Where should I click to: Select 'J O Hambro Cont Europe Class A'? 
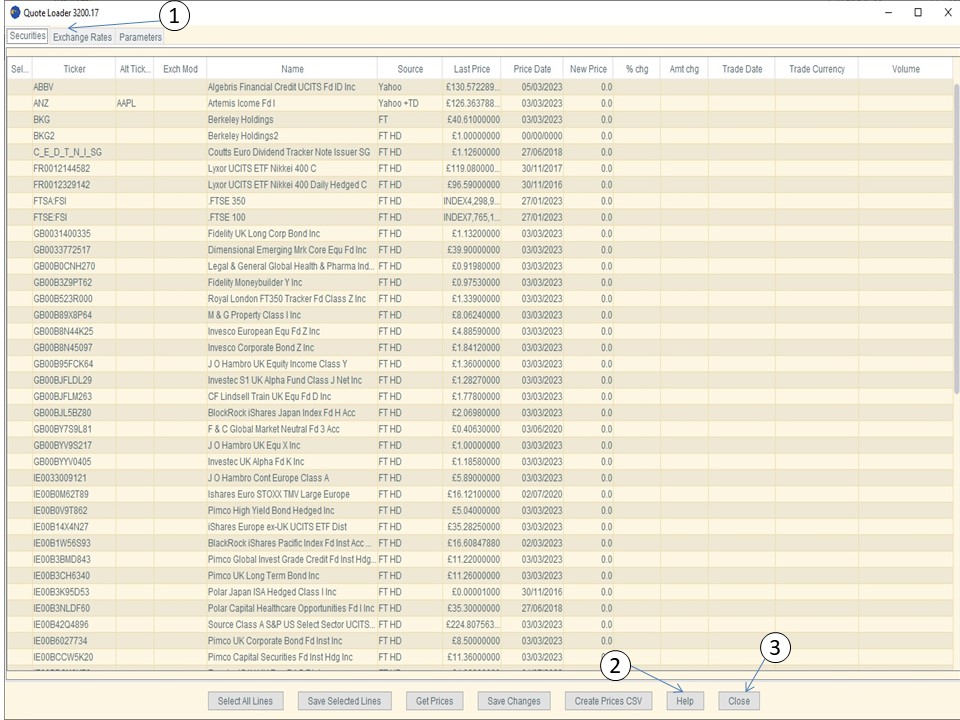[292, 478]
